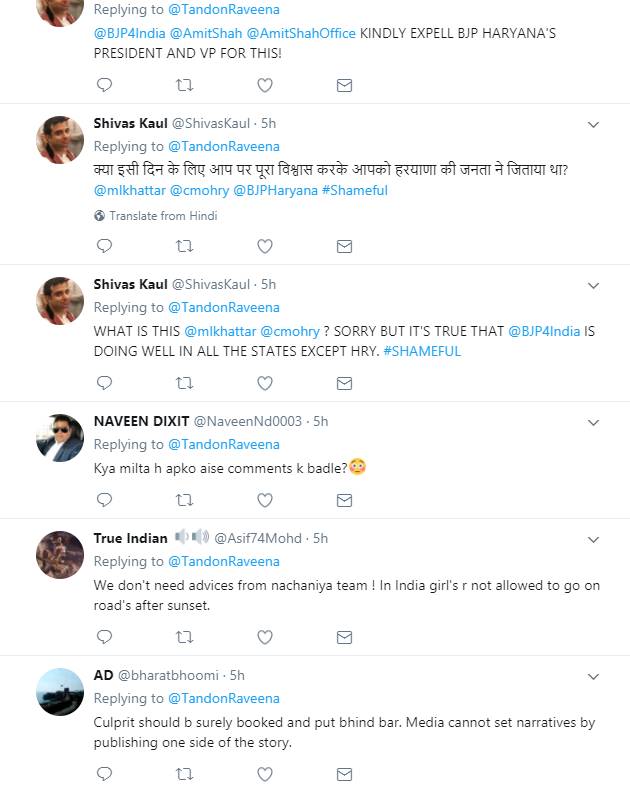The width and height of the screenshot is (630, 786).
Task: Like NAVEEN DIXIT's tweet
Action: (x=265, y=499)
